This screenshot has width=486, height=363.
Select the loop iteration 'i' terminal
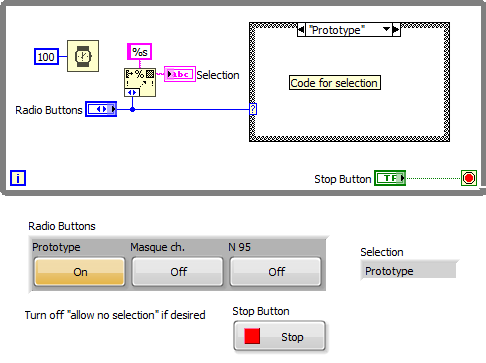pos(18,178)
